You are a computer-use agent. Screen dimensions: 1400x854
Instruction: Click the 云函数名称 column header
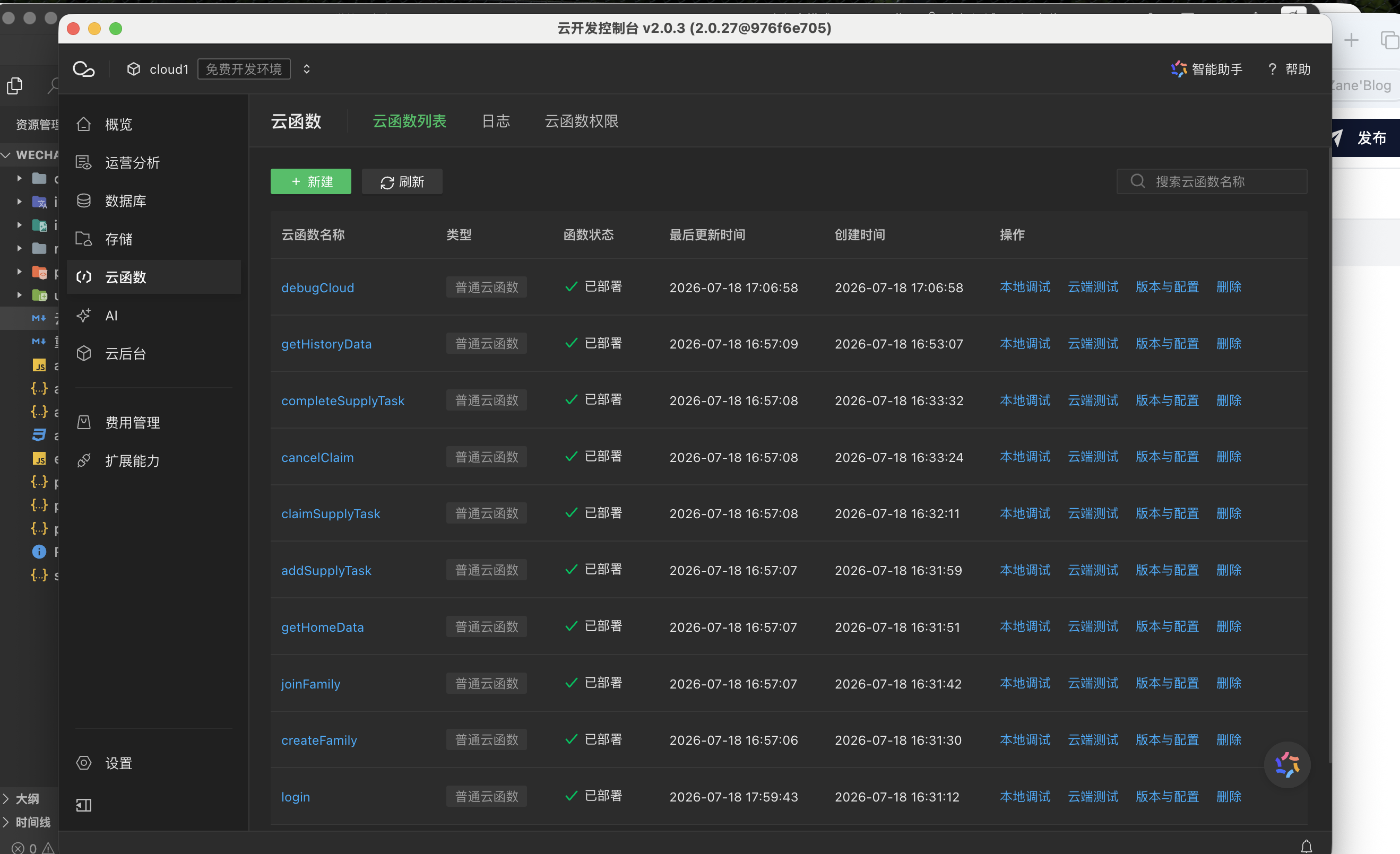tap(313, 235)
